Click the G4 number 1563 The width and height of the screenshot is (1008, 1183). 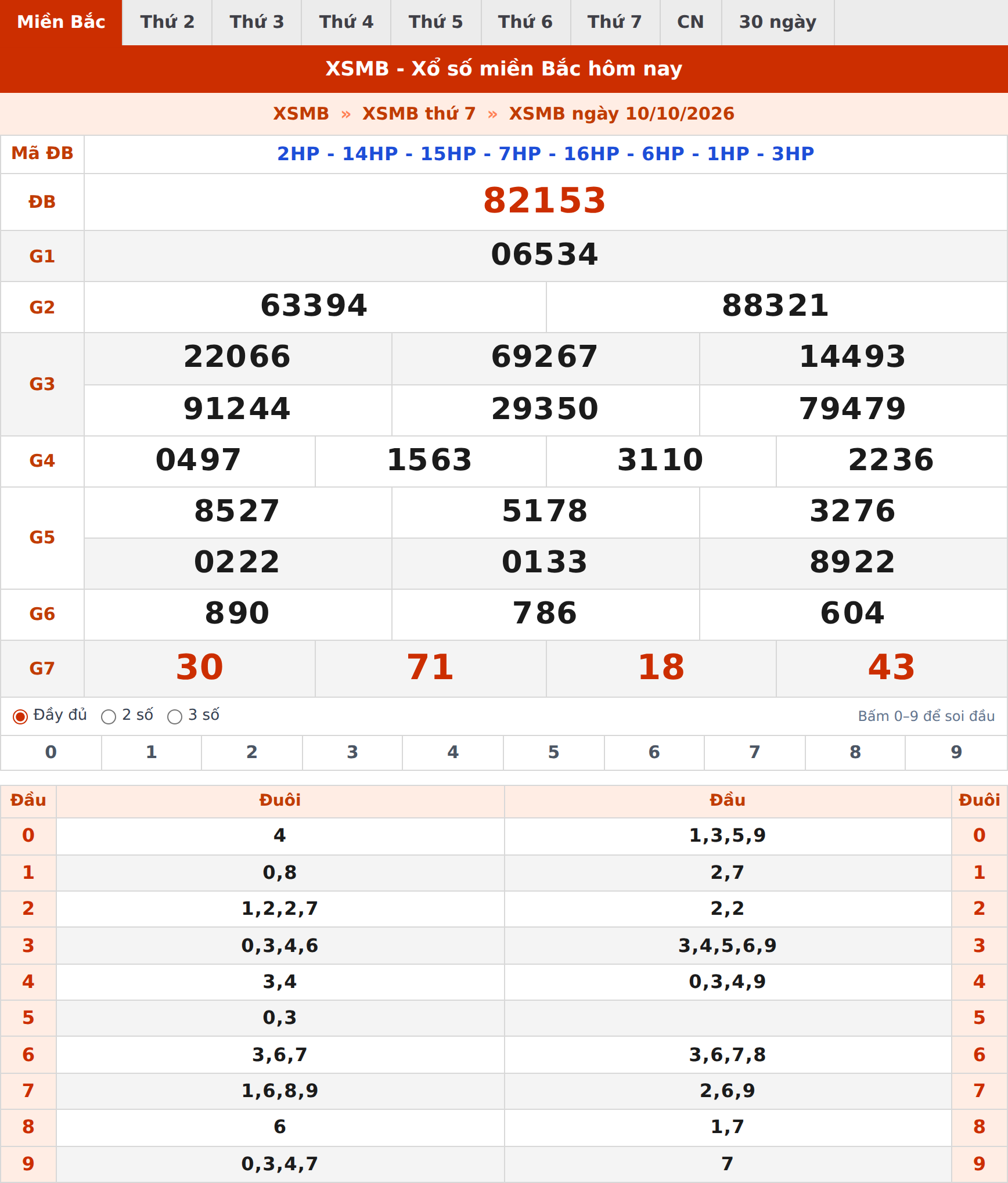pyautogui.click(x=430, y=460)
